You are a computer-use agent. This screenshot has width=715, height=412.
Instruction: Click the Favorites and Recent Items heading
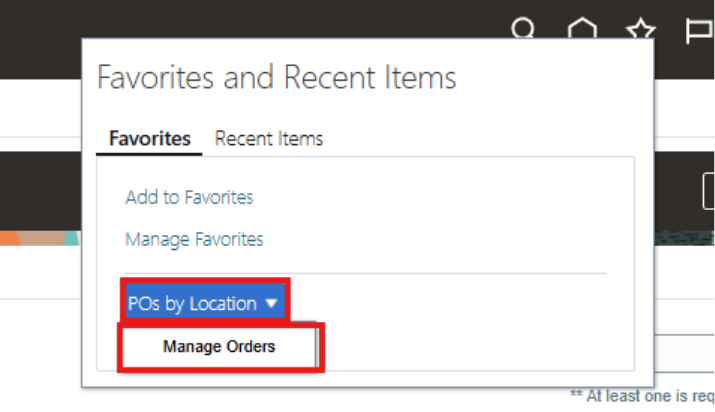click(276, 77)
